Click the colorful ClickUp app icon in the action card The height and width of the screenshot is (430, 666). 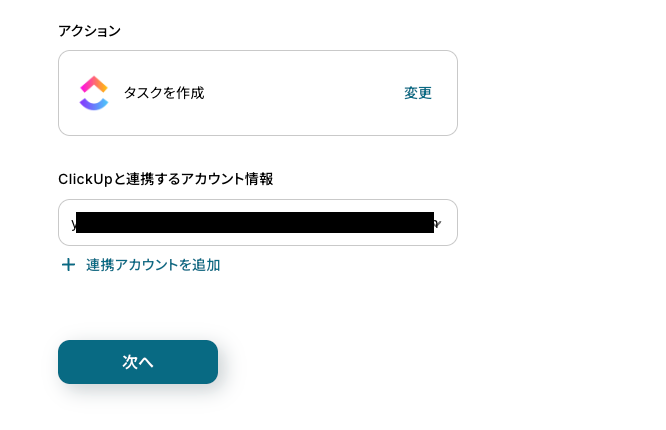(94, 93)
